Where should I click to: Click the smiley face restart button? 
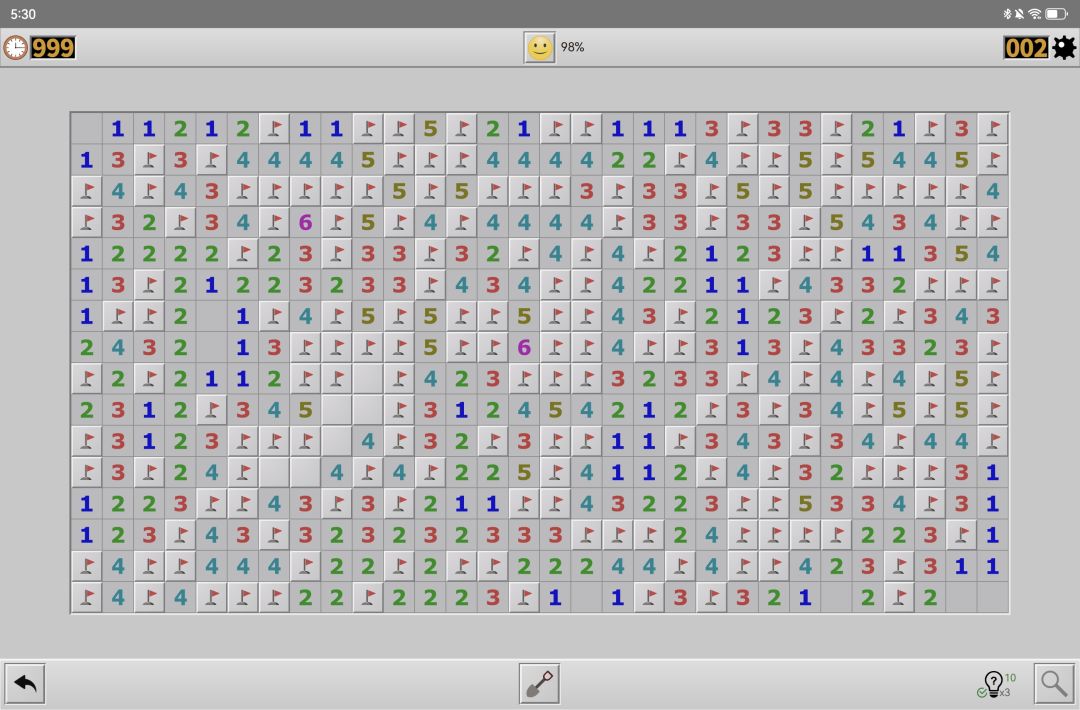tap(539, 48)
